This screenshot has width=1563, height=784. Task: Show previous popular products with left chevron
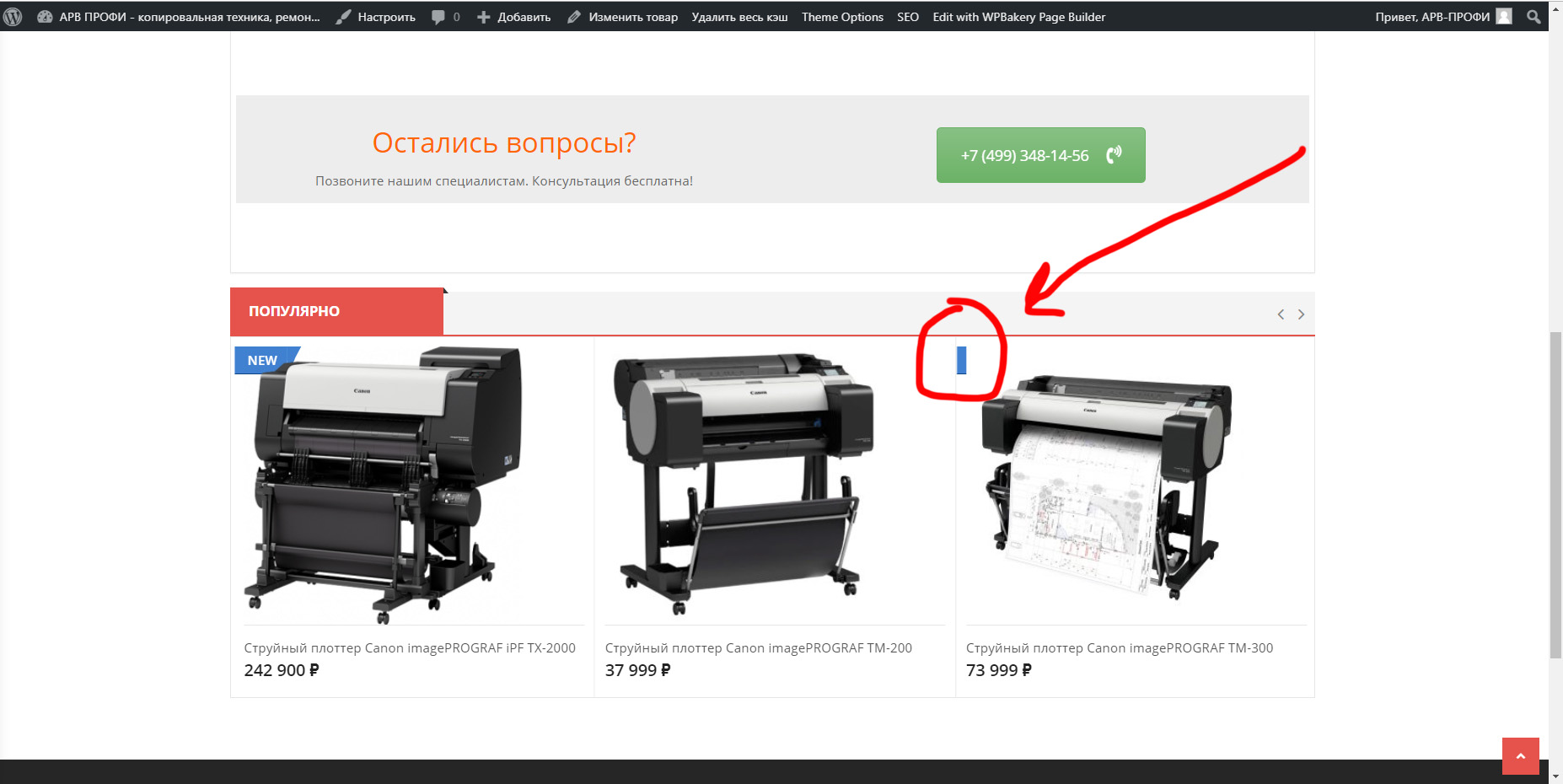1281,314
